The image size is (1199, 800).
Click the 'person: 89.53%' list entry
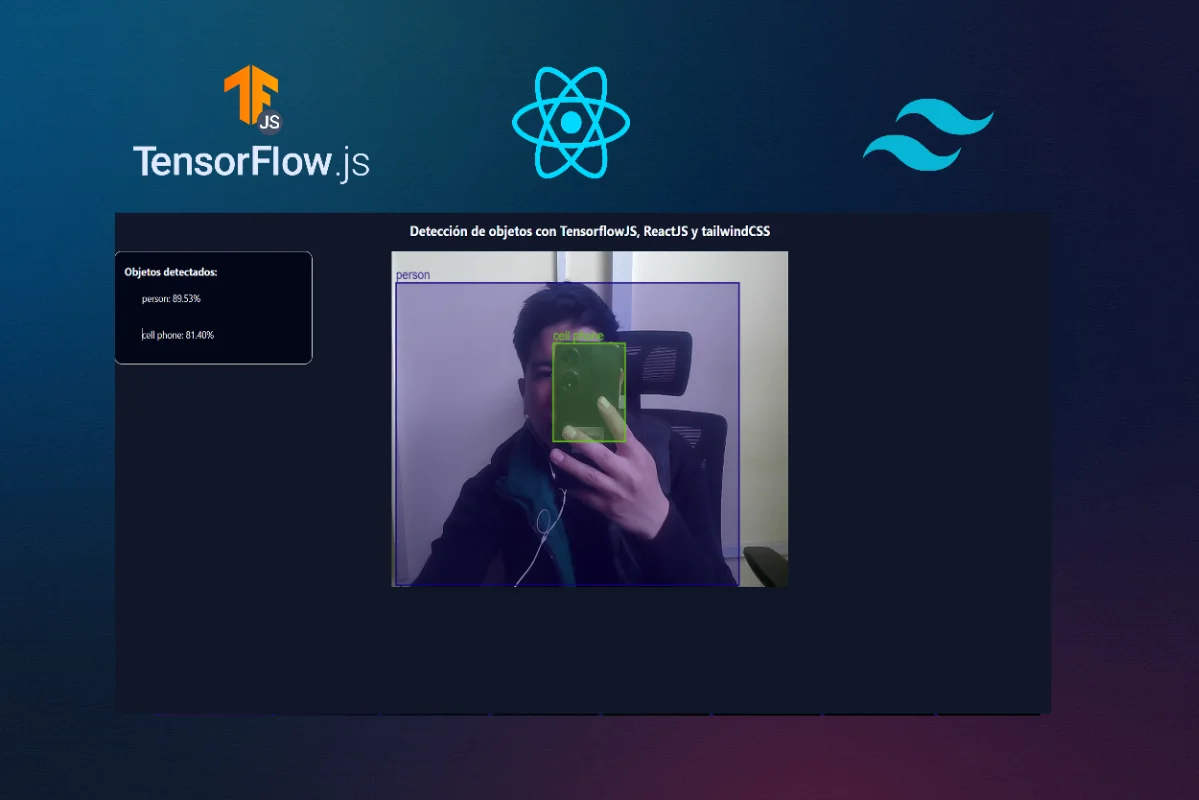(171, 298)
